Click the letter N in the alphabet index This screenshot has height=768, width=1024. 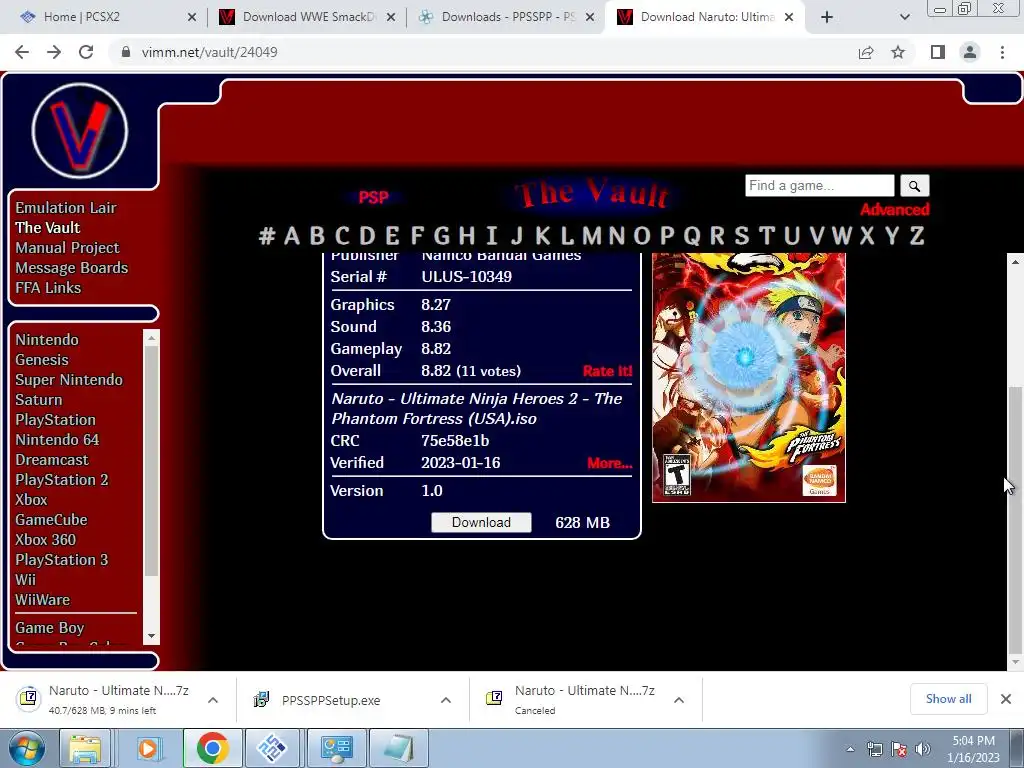(x=616, y=235)
